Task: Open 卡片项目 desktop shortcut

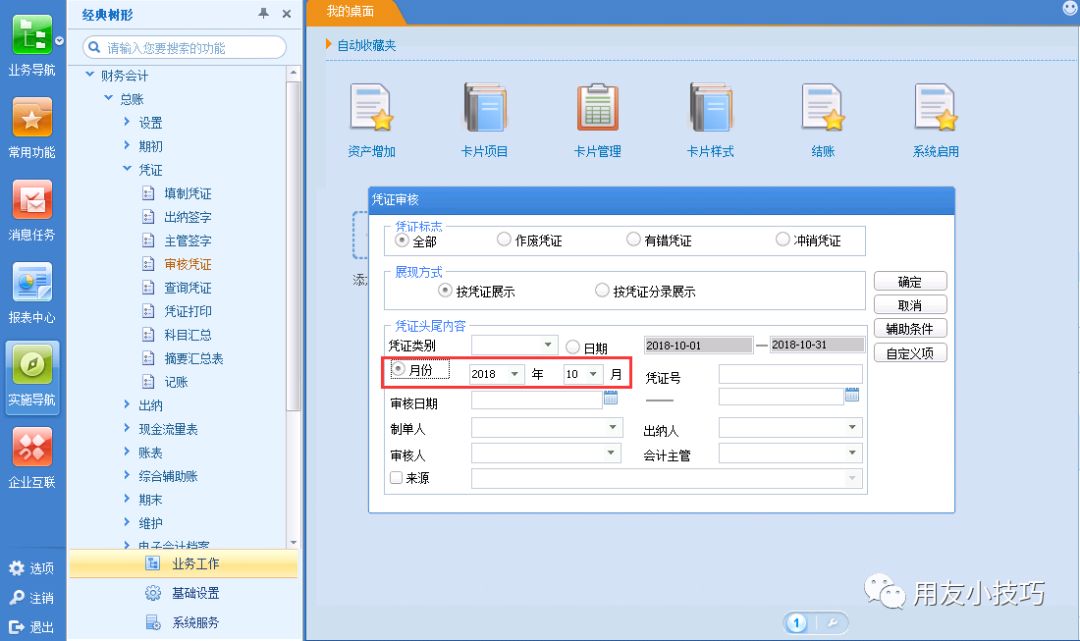Action: click(x=484, y=120)
